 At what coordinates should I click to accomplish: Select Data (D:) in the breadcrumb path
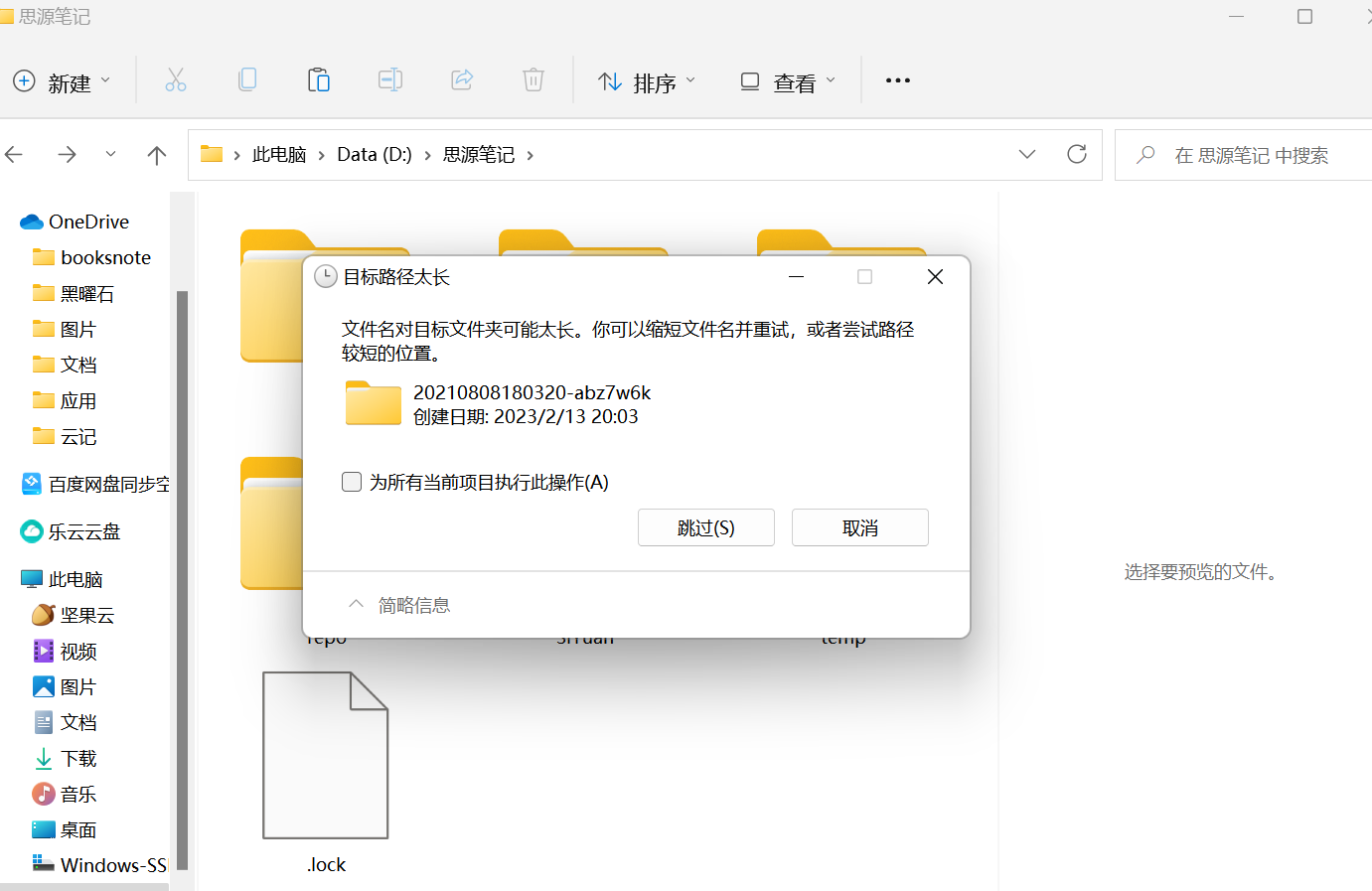pyautogui.click(x=374, y=155)
